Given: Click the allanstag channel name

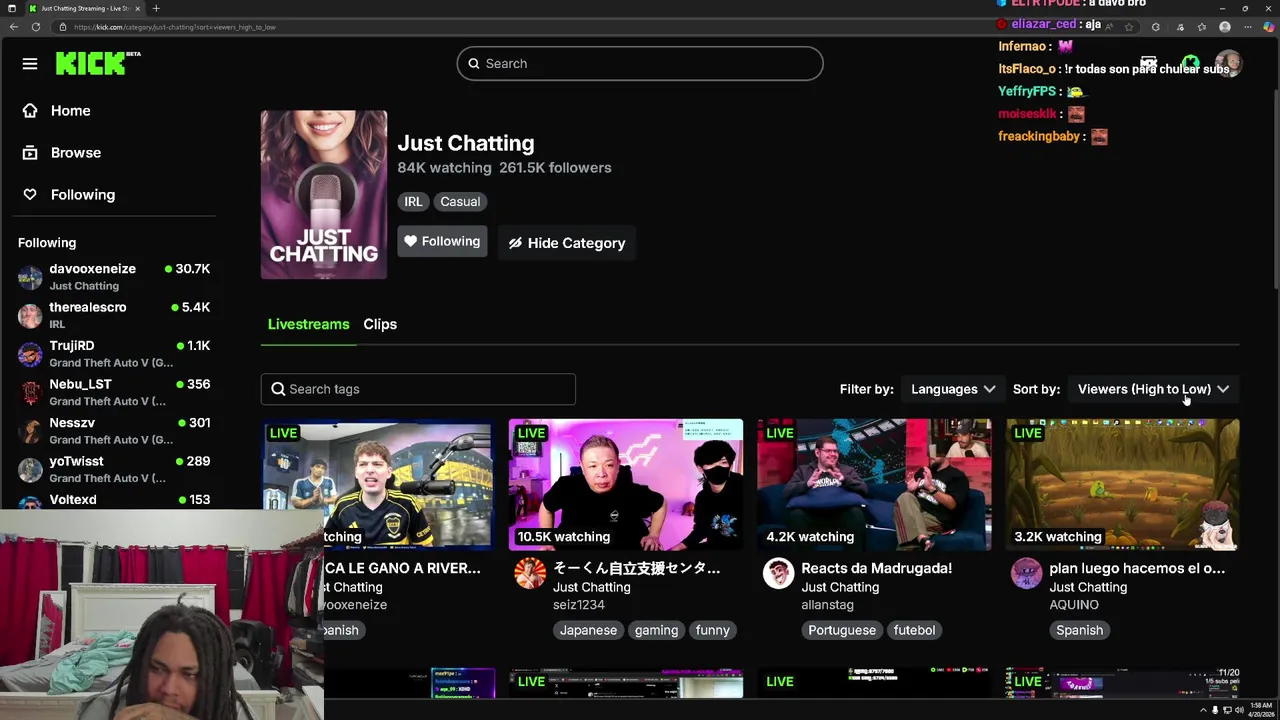Looking at the screenshot, I should pyautogui.click(x=827, y=605).
